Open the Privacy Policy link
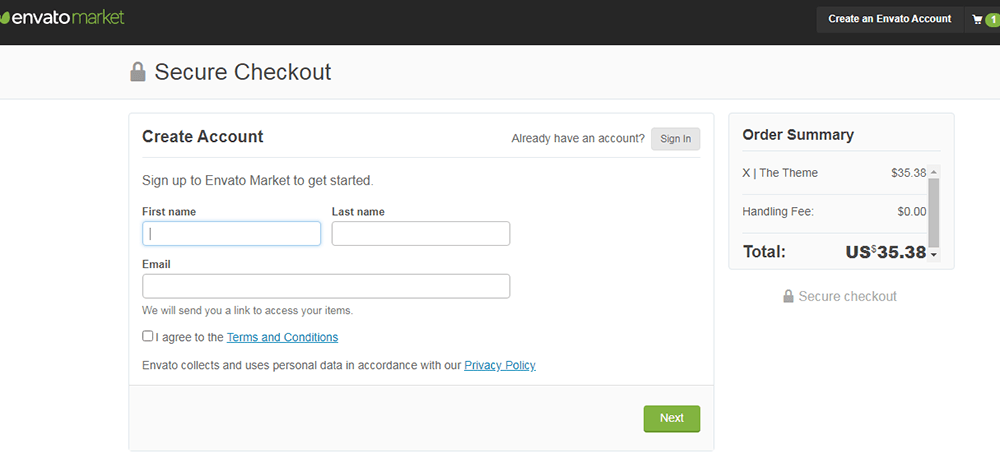The image size is (1000, 458). tap(500, 366)
